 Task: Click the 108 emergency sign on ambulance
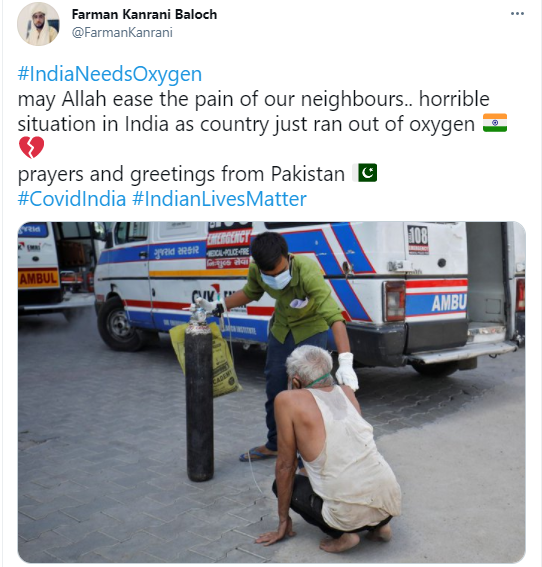(418, 239)
